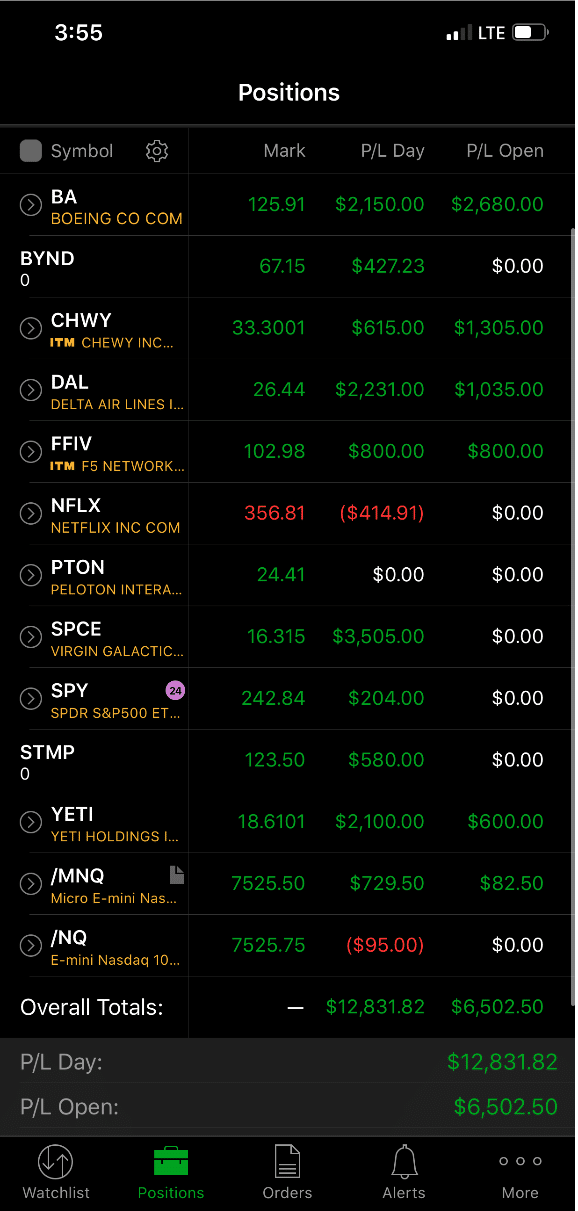Select the Mark column header

284,151
